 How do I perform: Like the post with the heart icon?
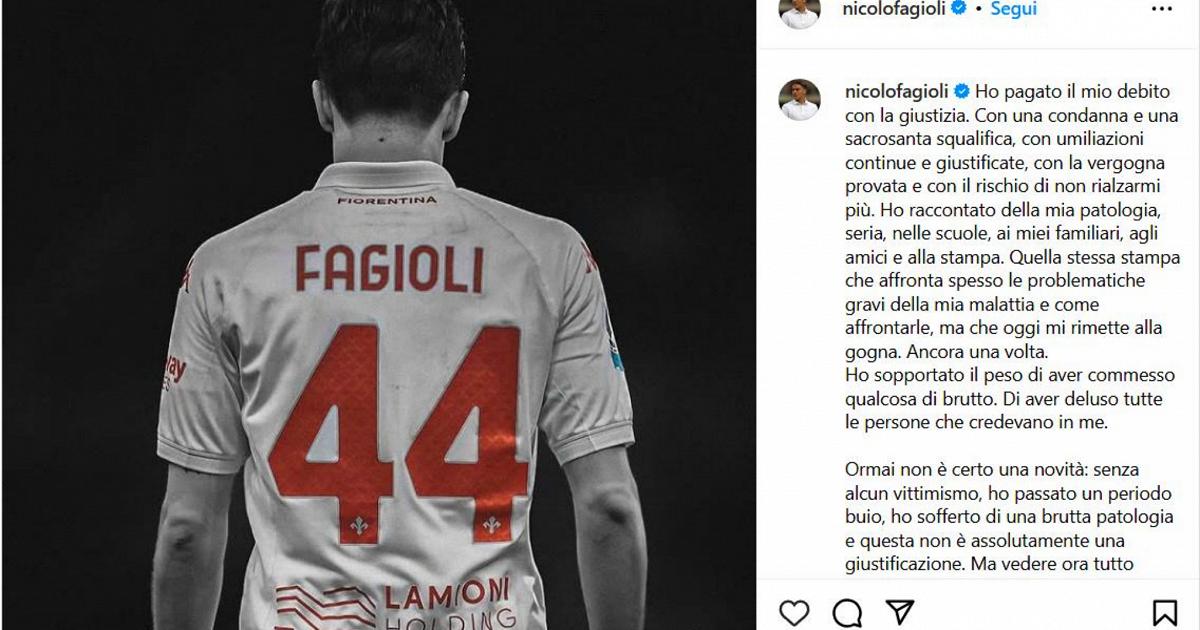coord(794,612)
